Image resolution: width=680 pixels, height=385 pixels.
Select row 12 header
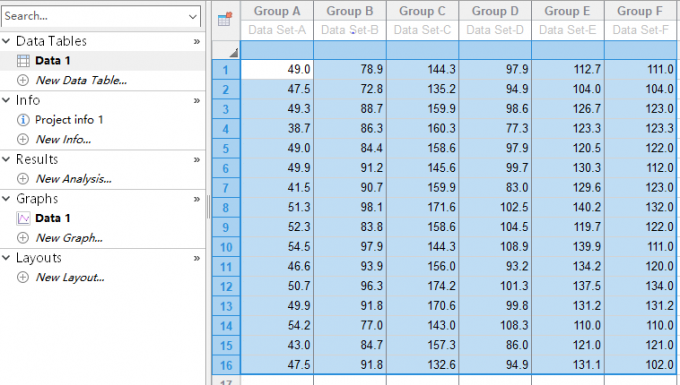click(x=226, y=286)
